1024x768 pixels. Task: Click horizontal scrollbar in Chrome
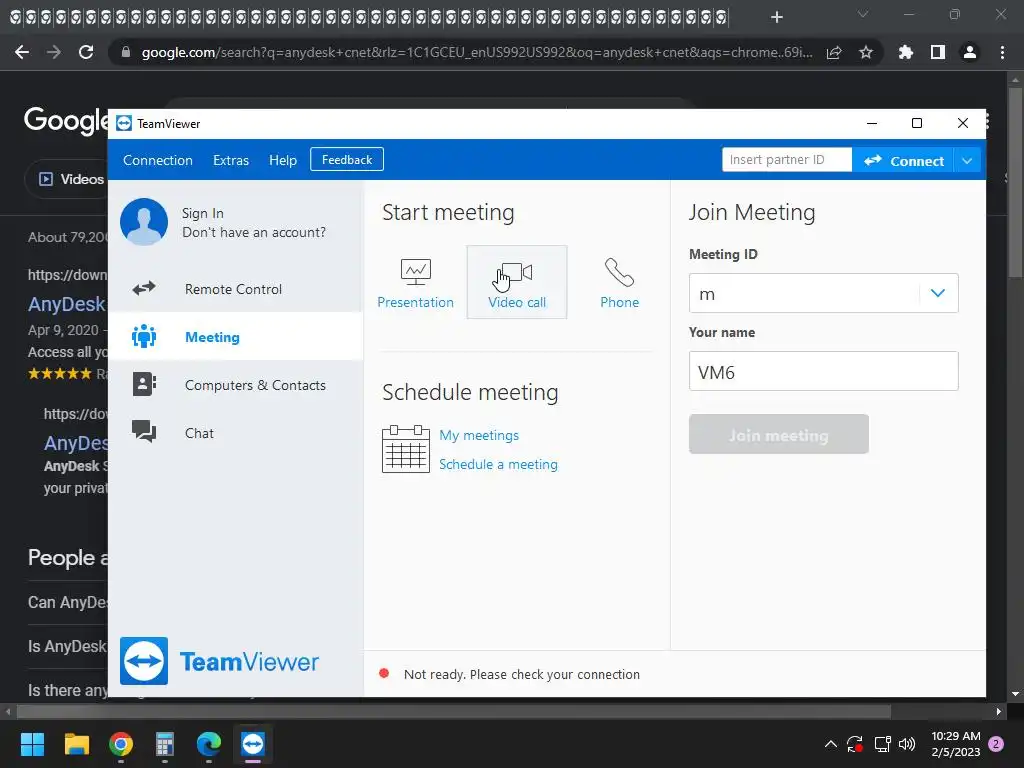click(x=454, y=711)
